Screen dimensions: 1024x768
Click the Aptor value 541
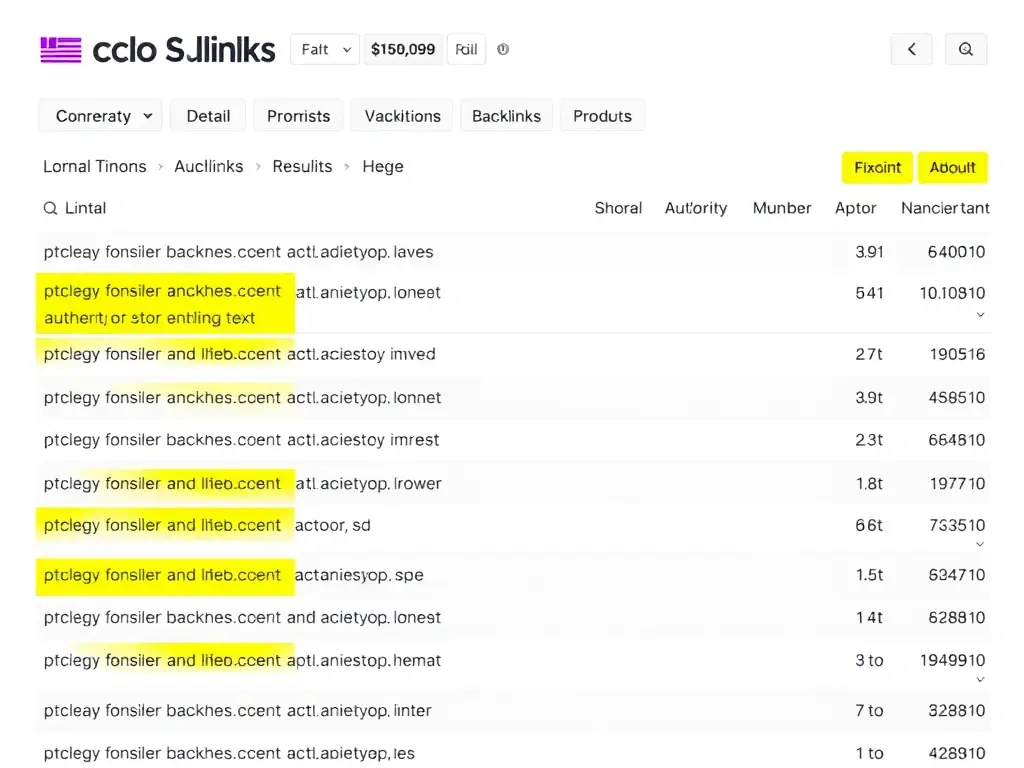pos(869,293)
